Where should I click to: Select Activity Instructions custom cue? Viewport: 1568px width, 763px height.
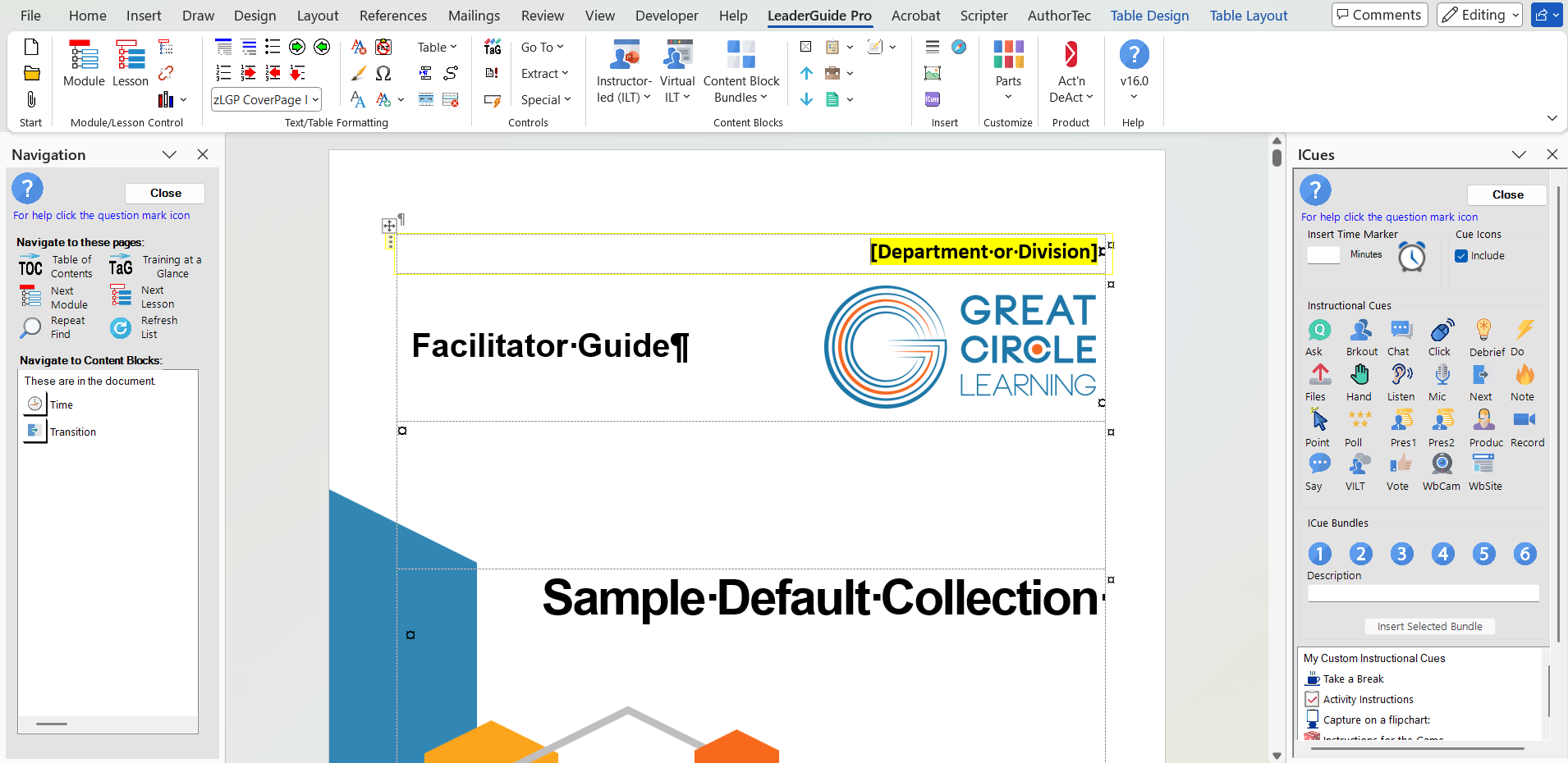1359,700
